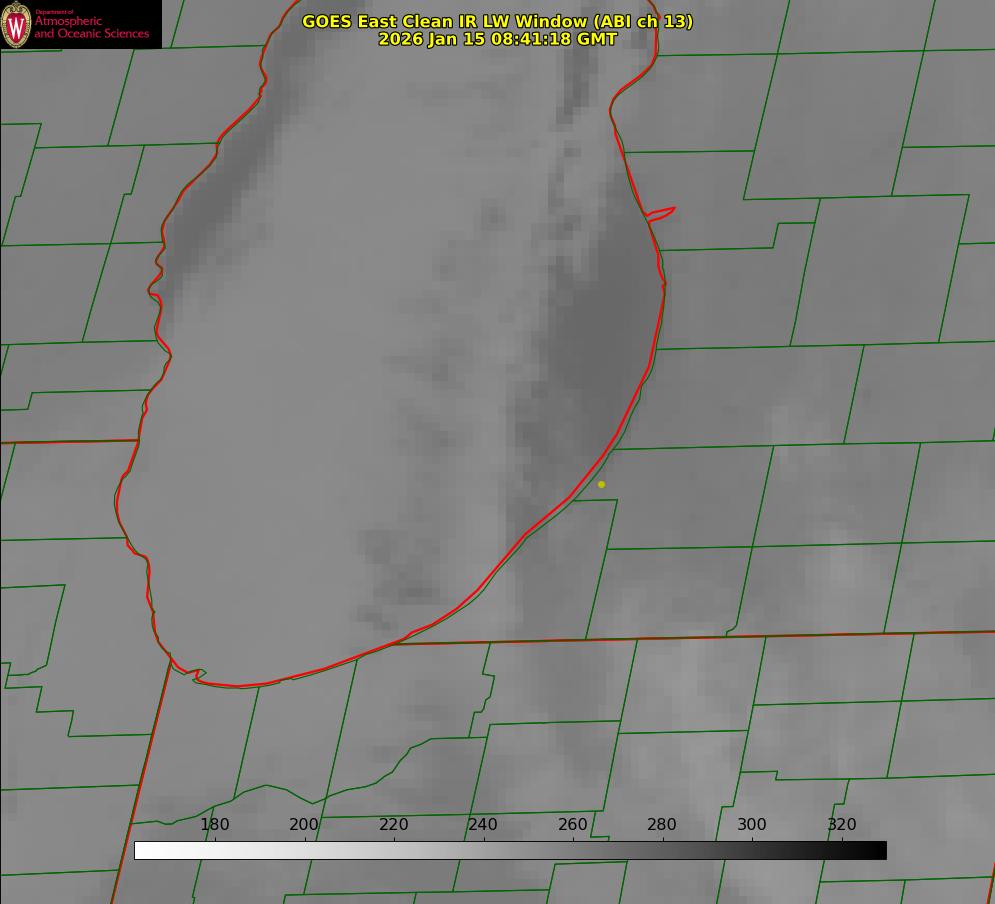The height and width of the screenshot is (904, 995).
Task: Click the 260 colorbar label
Action: (573, 824)
